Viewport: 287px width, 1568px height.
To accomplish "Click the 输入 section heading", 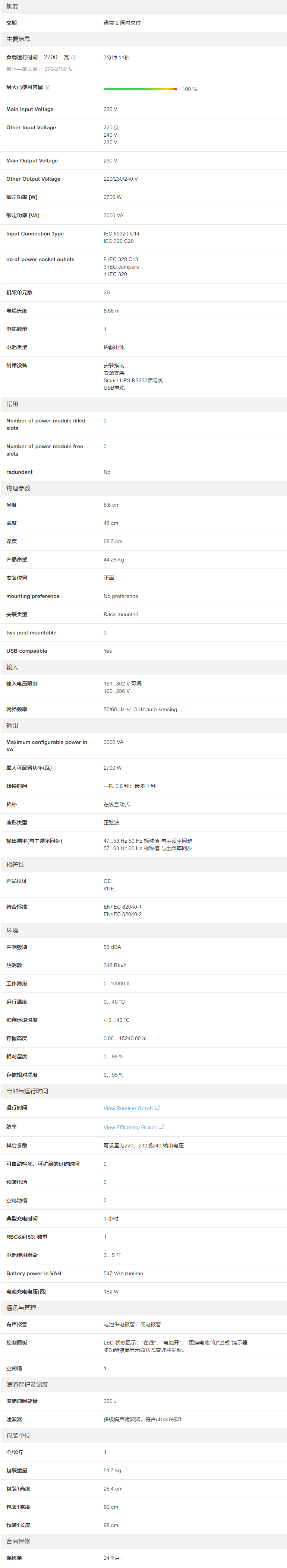I will coord(12,667).
